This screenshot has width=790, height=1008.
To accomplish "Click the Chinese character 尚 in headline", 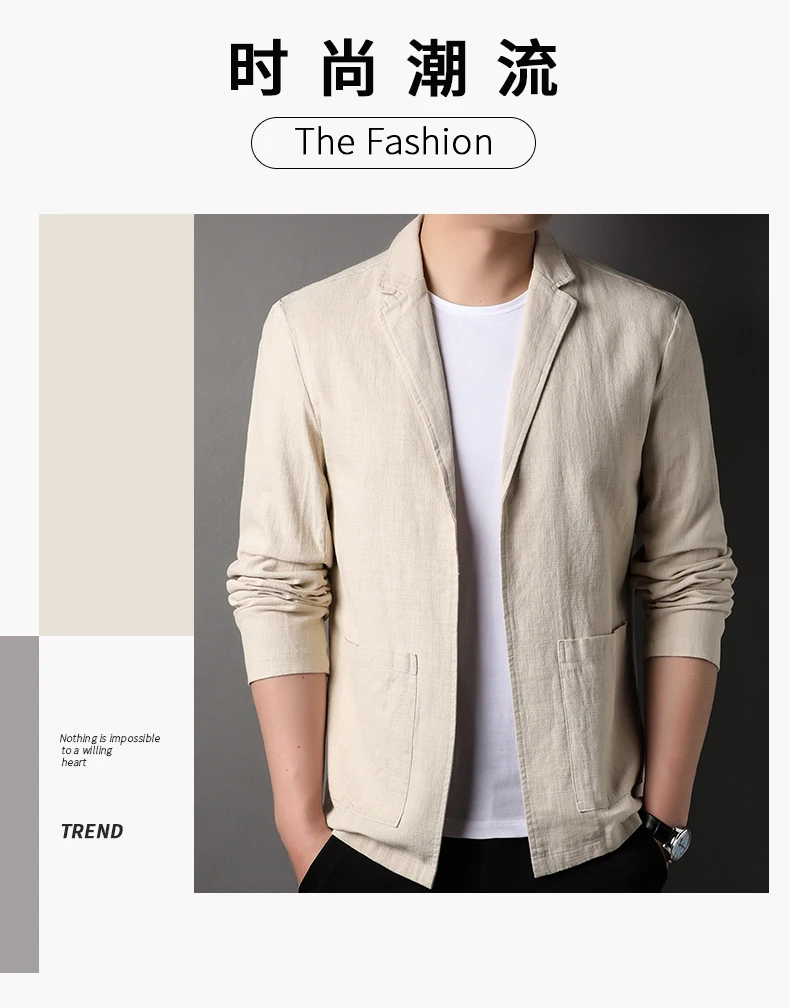I will [348, 68].
